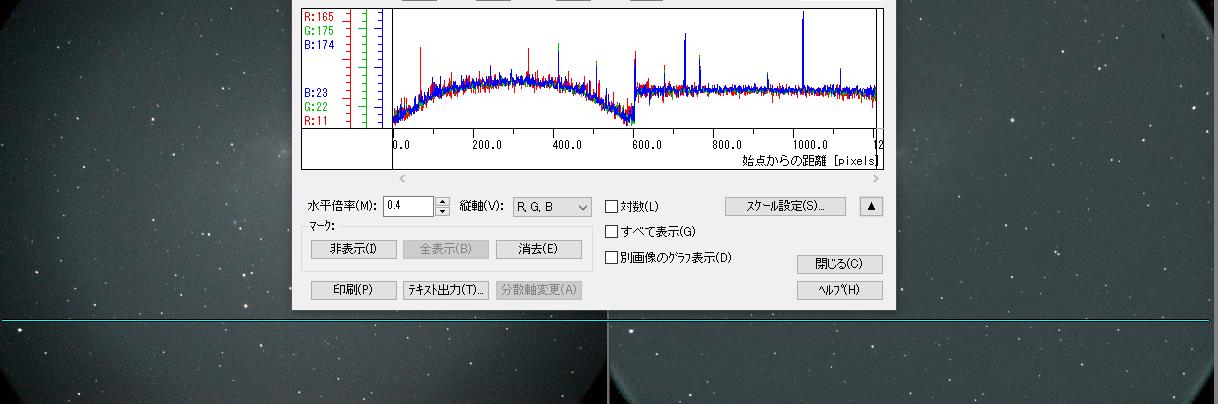Increase 水平倍率 with the up spinner arrow

(x=442, y=202)
